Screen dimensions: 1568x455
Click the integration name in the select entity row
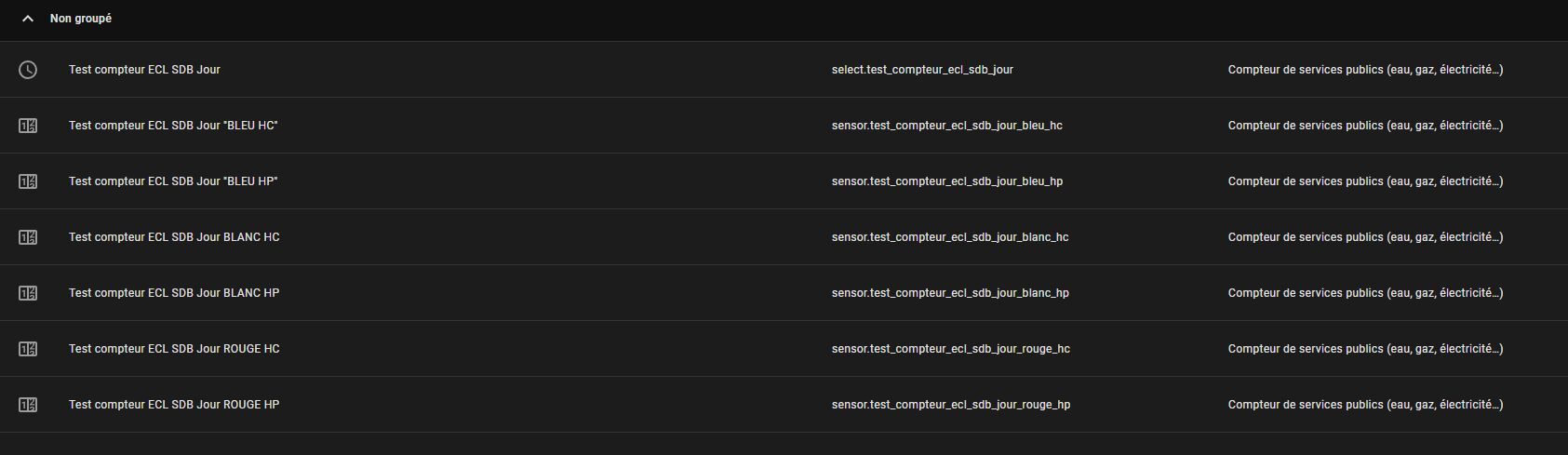tap(1365, 70)
